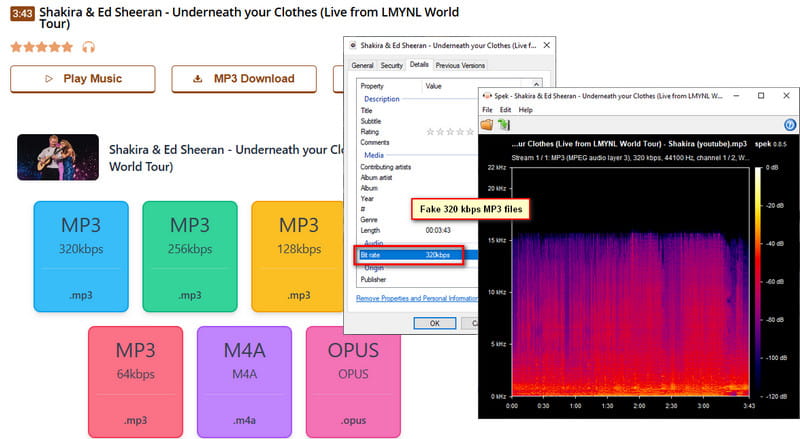This screenshot has height=439, width=800.
Task: Click the five-star rating on the web page
Action: (x=42, y=47)
